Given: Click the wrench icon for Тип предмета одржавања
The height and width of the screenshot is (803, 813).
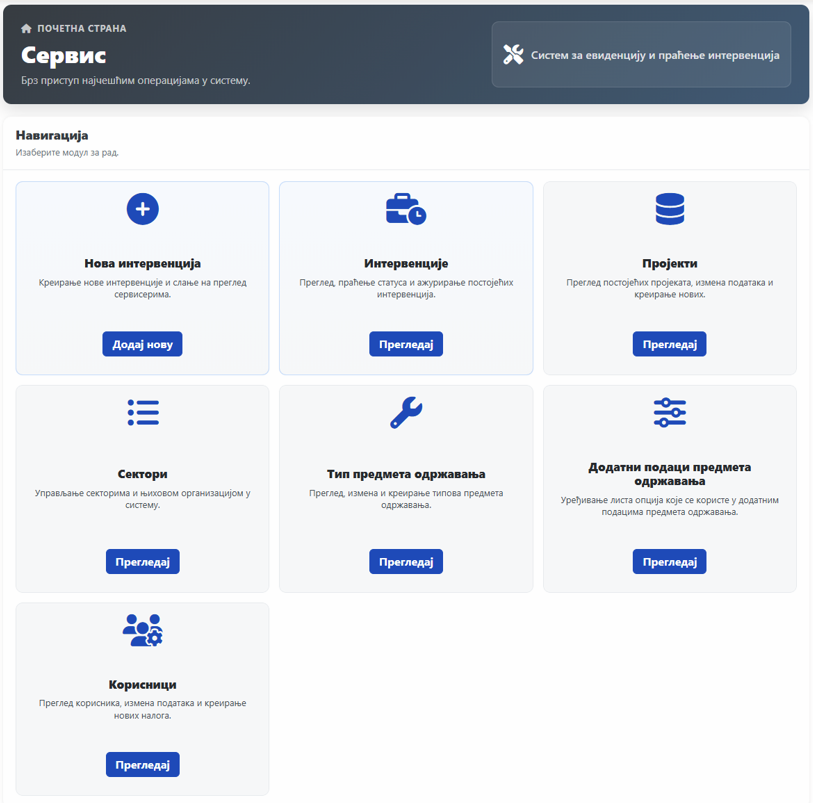Looking at the screenshot, I should click(x=406, y=413).
